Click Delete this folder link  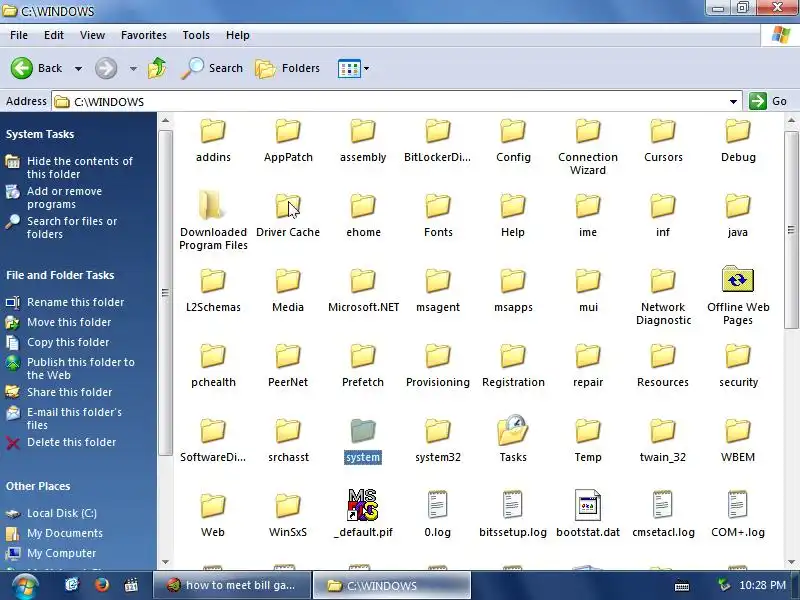pos(71,442)
